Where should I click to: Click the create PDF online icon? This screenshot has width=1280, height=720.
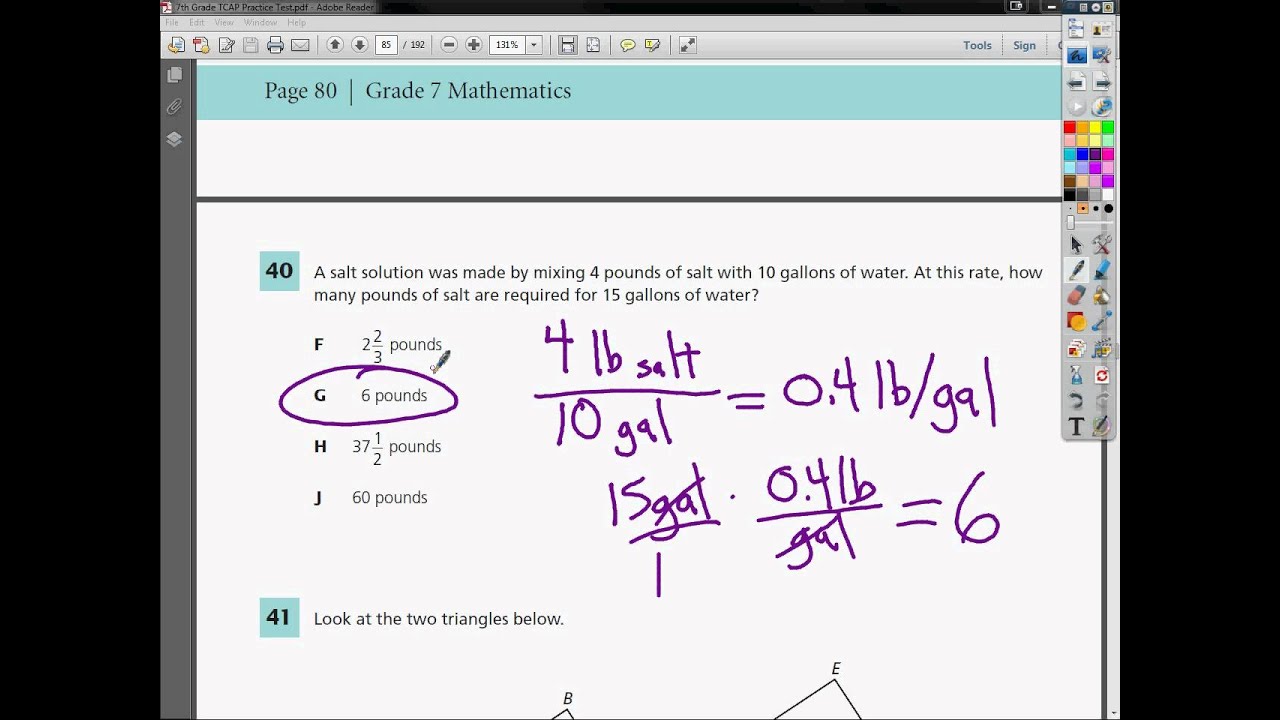click(201, 45)
